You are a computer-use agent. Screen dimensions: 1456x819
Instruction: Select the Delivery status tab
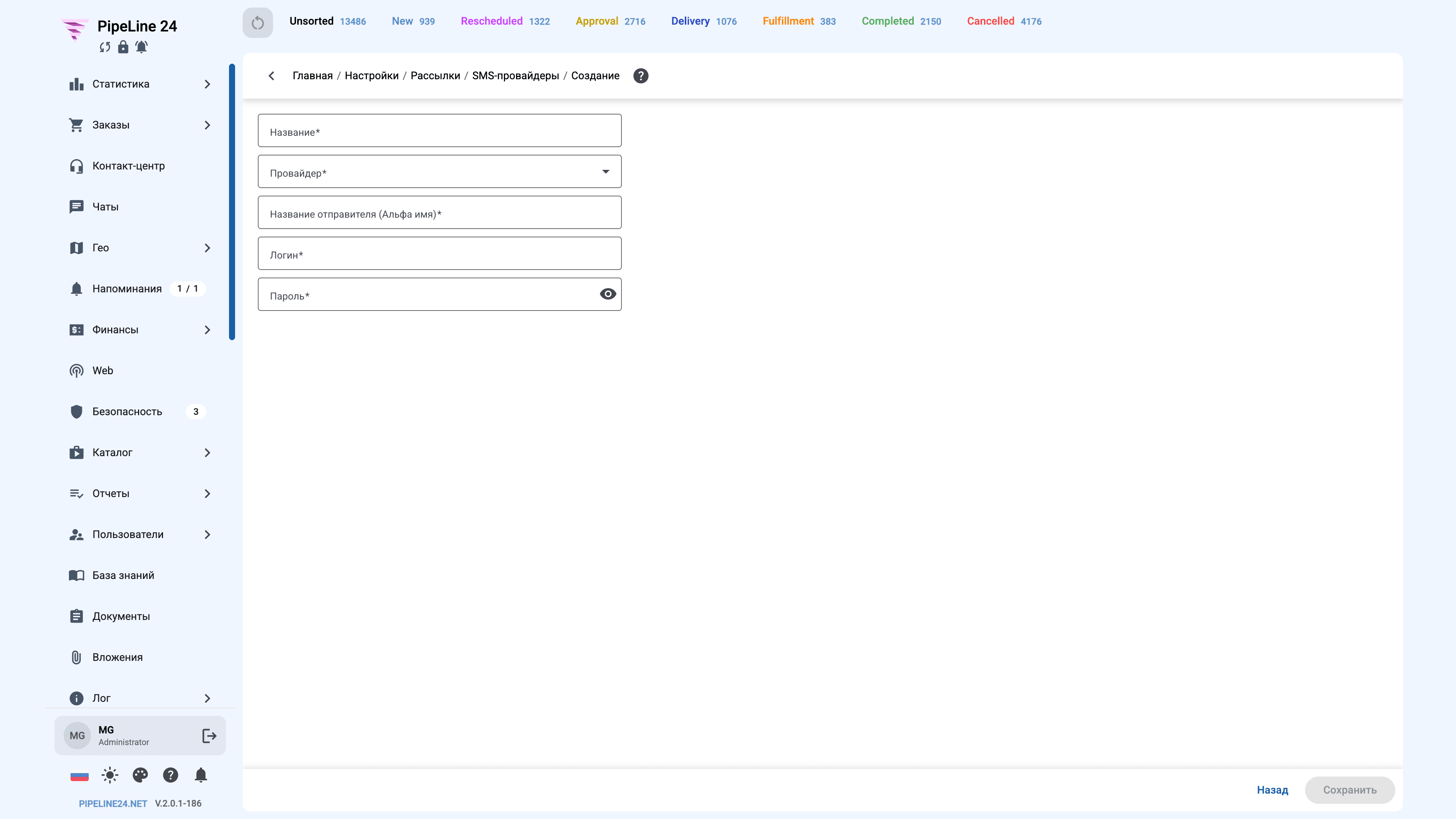[704, 22]
